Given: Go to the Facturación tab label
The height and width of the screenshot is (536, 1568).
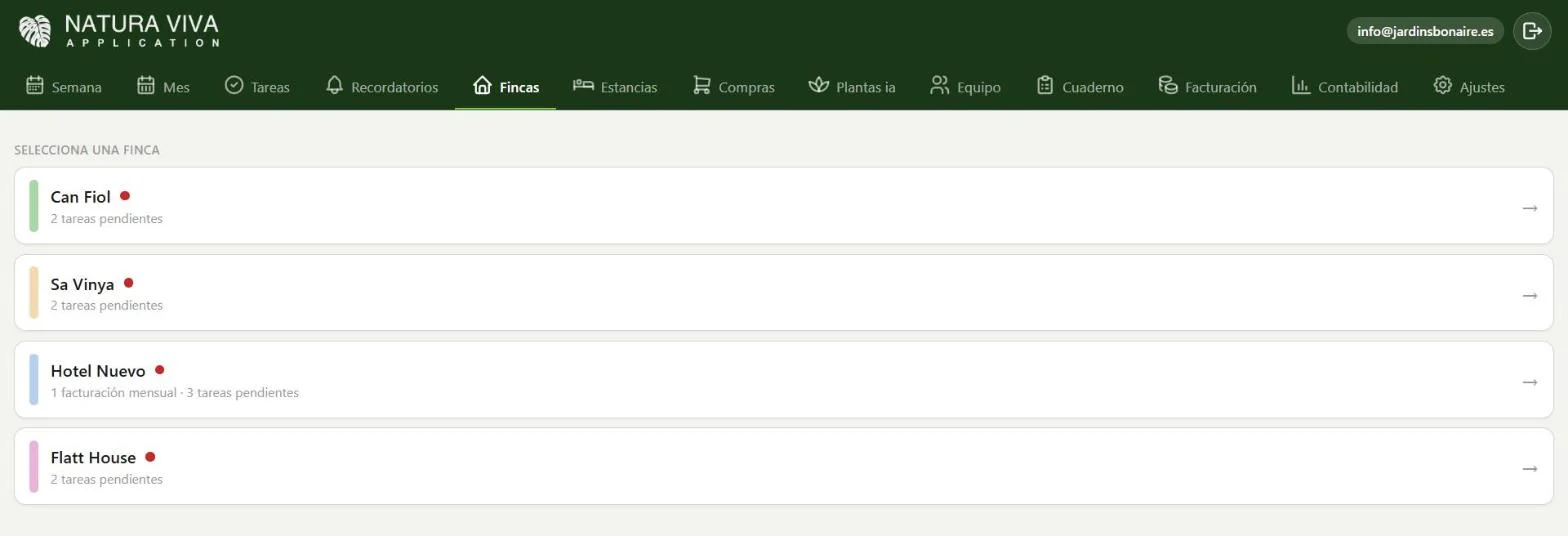Looking at the screenshot, I should pos(1221,87).
